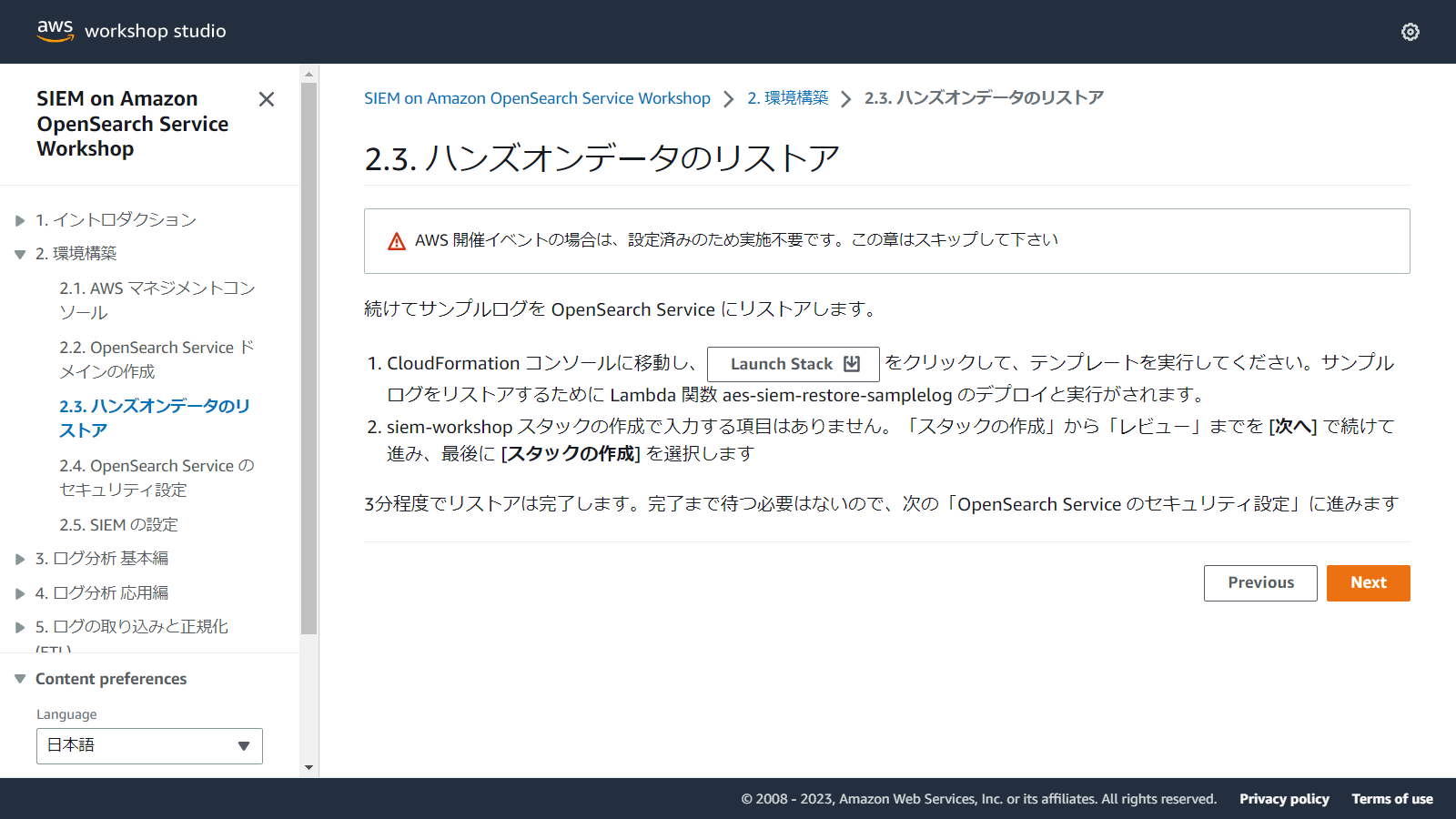Screen dimensions: 1456x819
Task: Collapse the 2. 環境構築 section
Action: pyautogui.click(x=20, y=255)
